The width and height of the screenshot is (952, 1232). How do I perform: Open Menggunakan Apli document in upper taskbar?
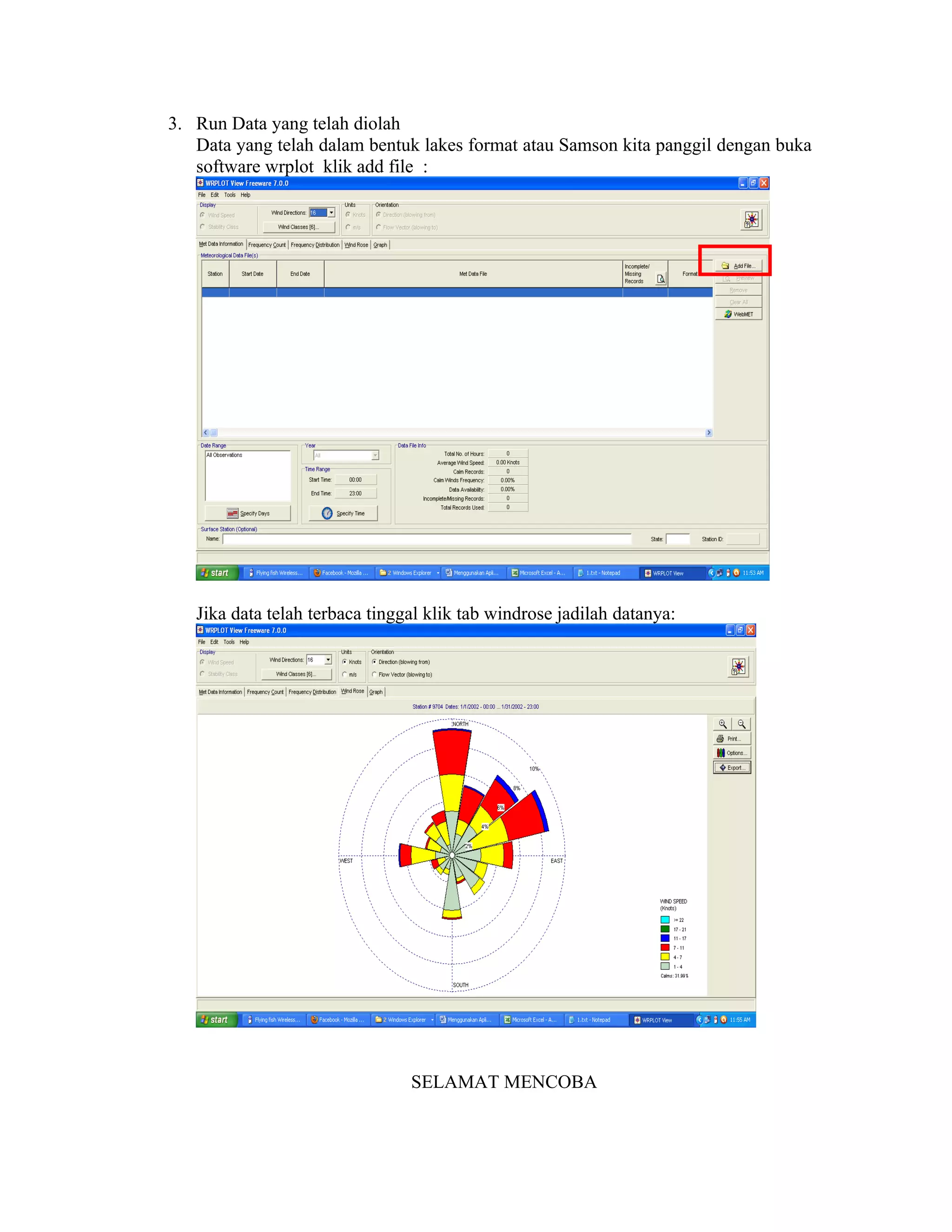[x=472, y=573]
